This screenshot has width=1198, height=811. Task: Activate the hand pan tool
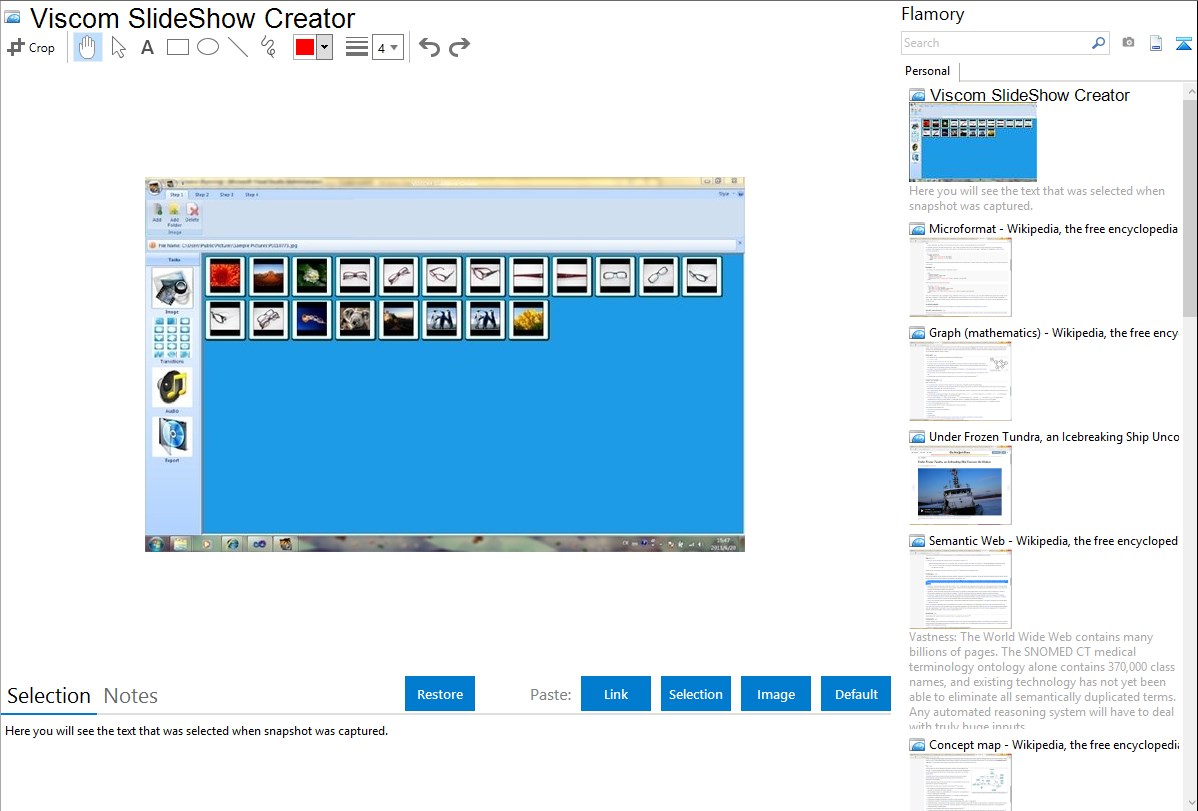[87, 47]
